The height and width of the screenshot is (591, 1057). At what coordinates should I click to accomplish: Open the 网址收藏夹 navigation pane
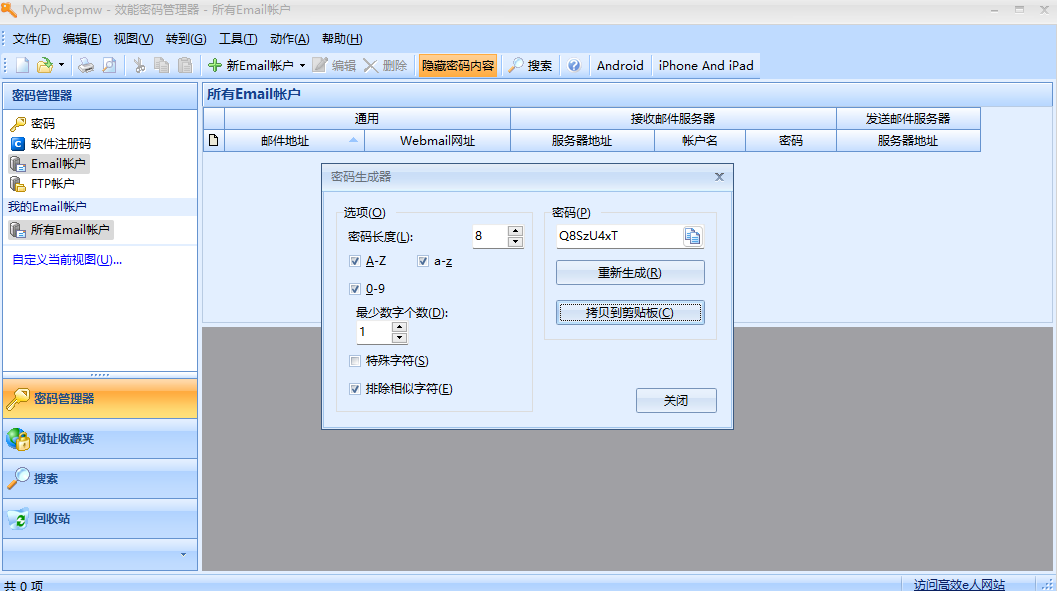click(100, 439)
